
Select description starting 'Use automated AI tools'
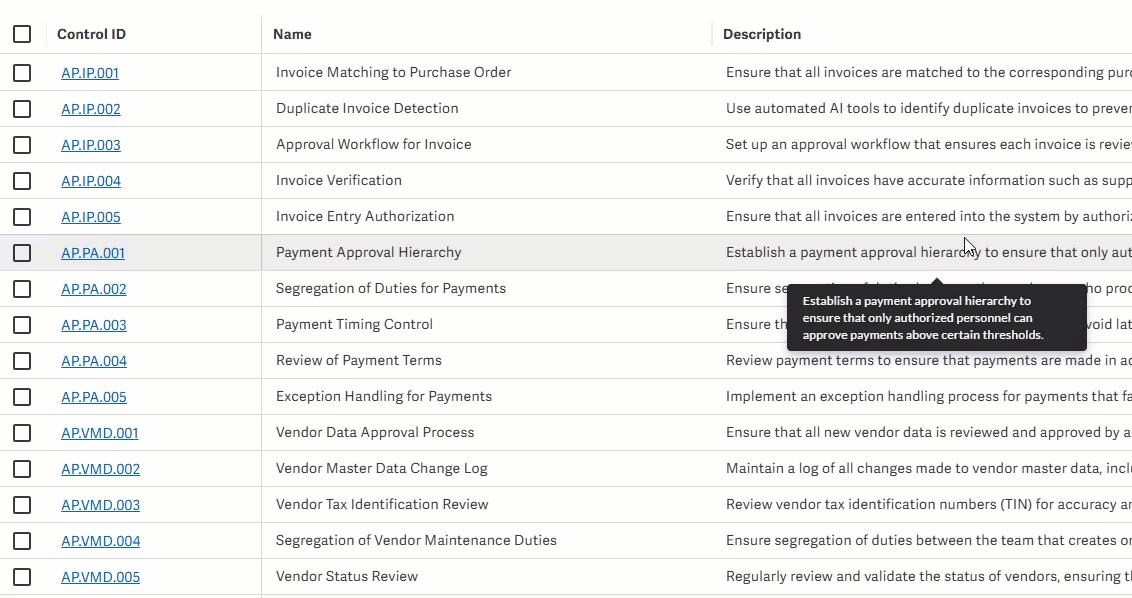tap(928, 108)
